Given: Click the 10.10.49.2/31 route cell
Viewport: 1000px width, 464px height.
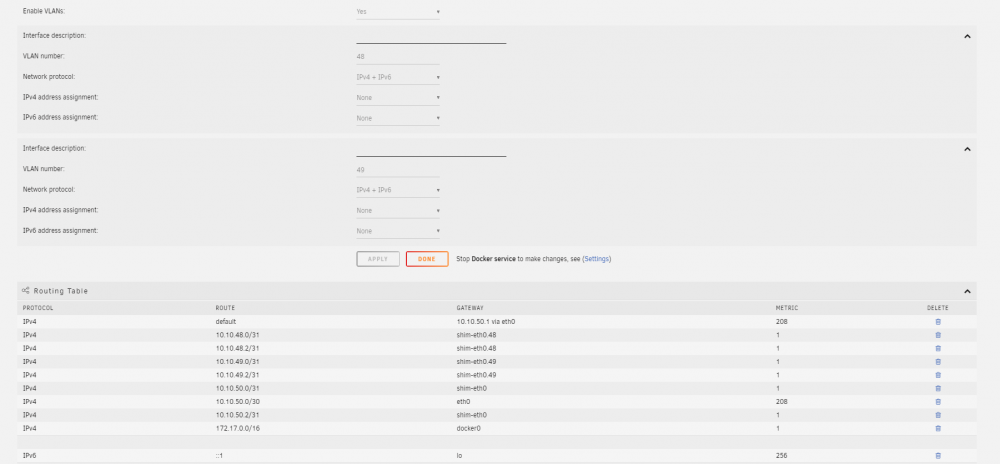Looking at the screenshot, I should 237,375.
